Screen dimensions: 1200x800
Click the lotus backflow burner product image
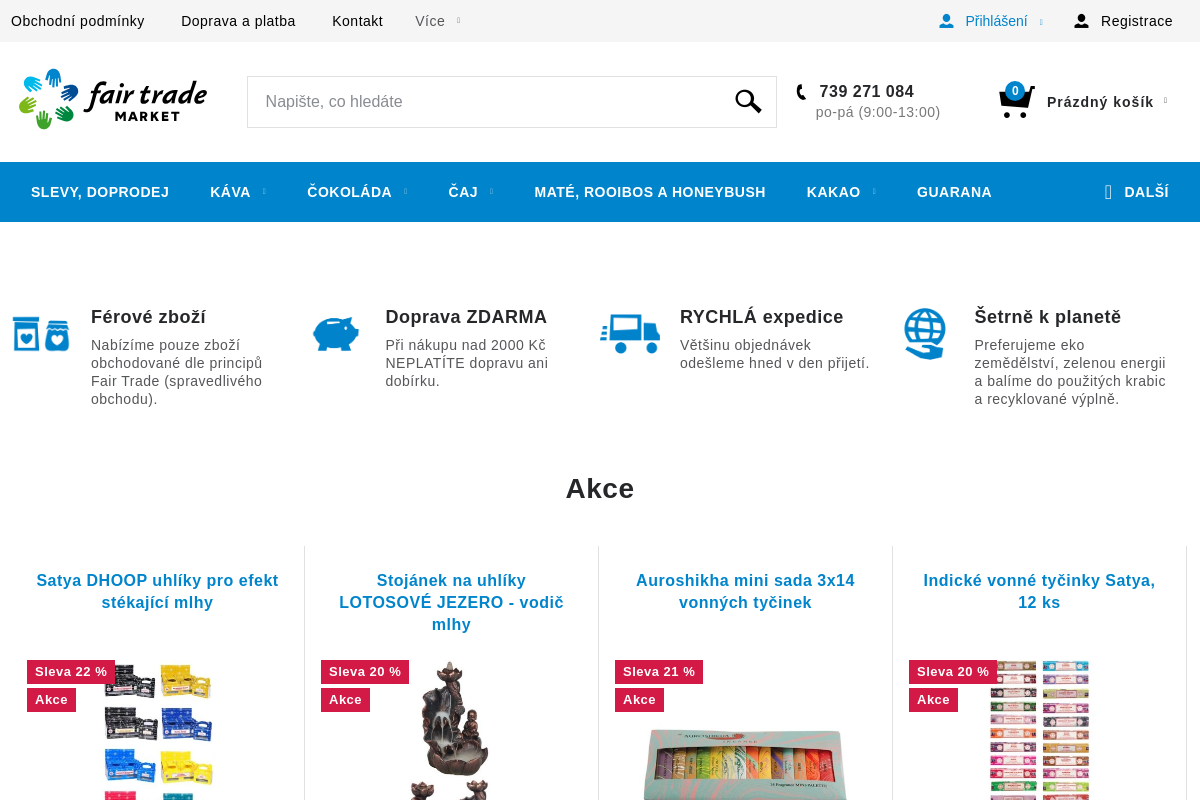[450, 730]
